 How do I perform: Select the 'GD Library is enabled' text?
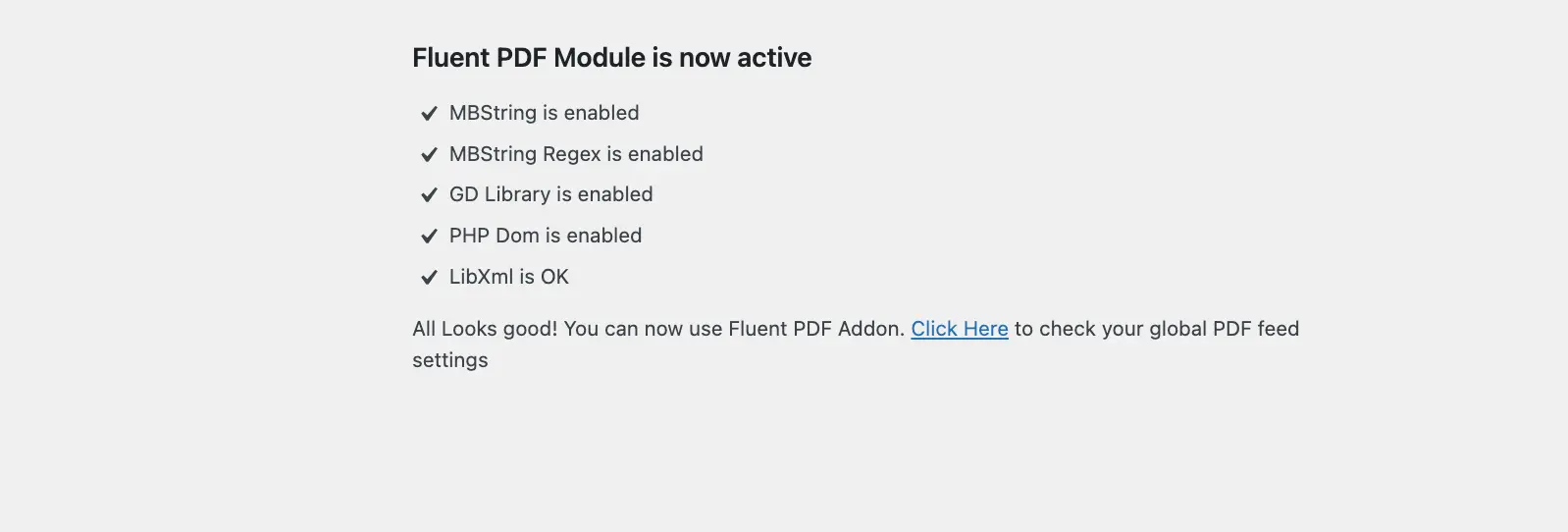(x=550, y=194)
